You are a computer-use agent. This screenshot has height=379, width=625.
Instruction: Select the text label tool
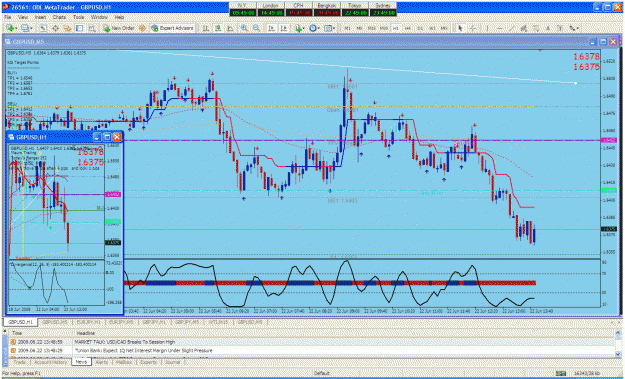pyautogui.click(x=560, y=28)
